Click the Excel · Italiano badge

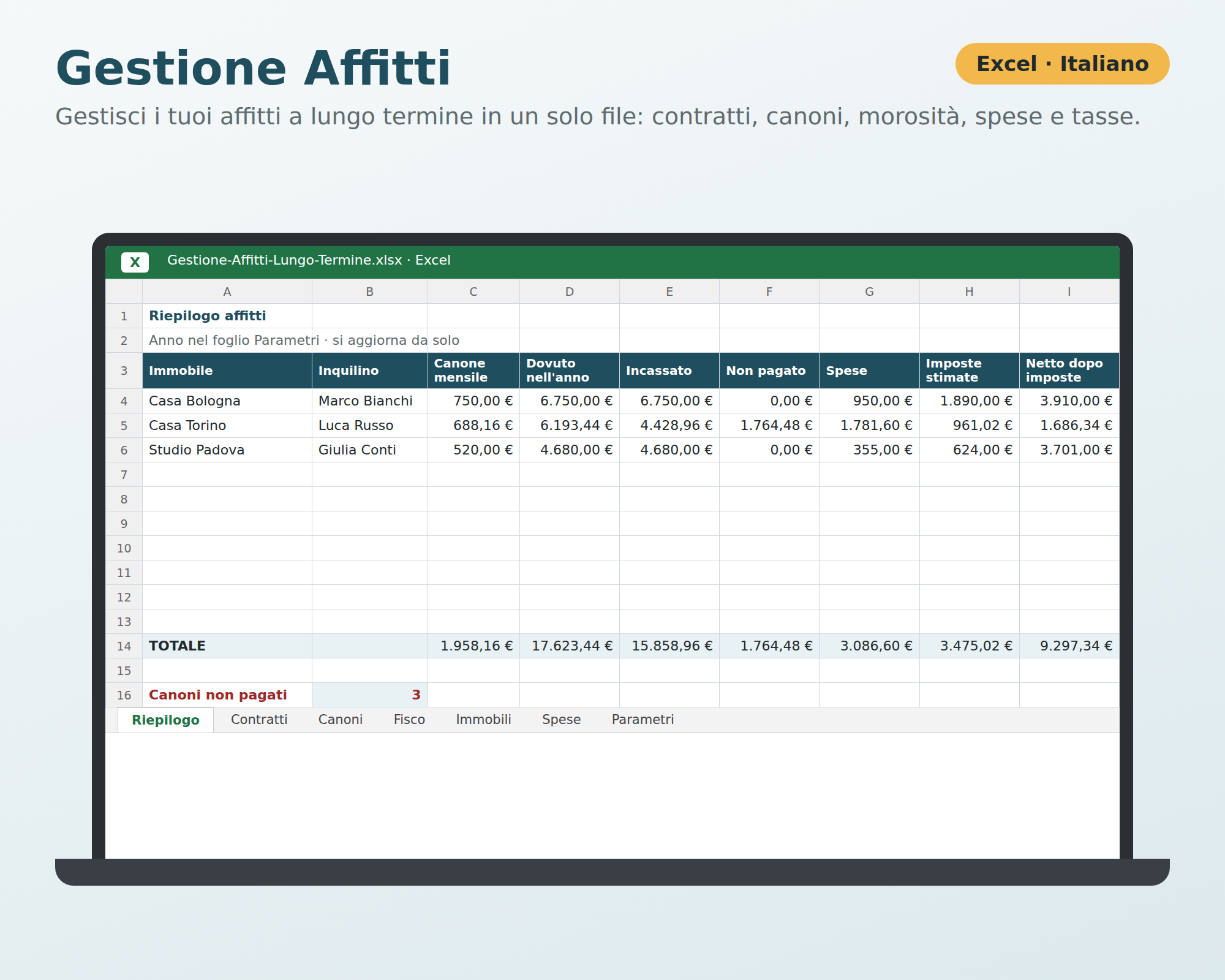tap(1062, 64)
